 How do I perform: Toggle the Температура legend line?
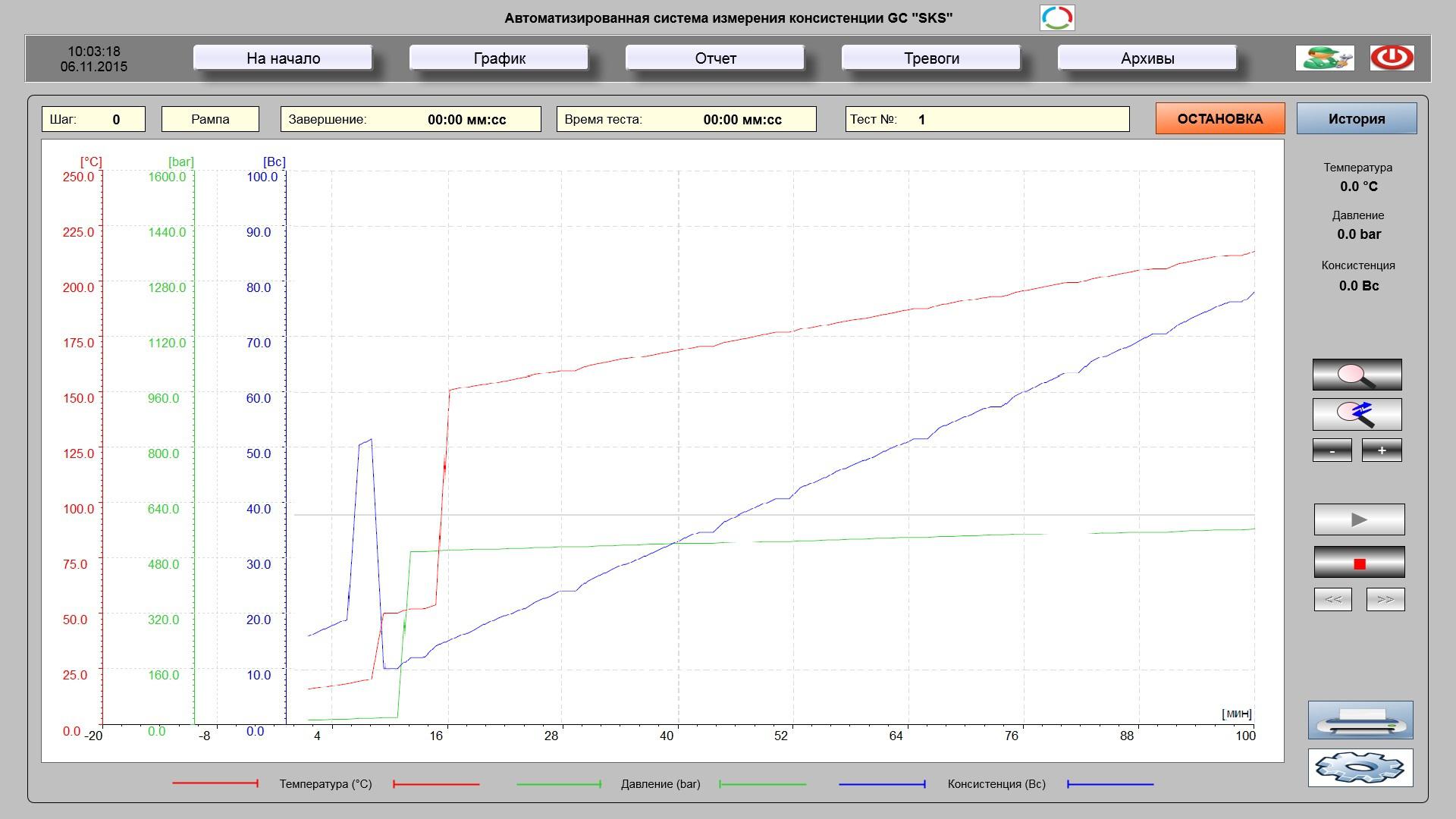pyautogui.click(x=215, y=783)
